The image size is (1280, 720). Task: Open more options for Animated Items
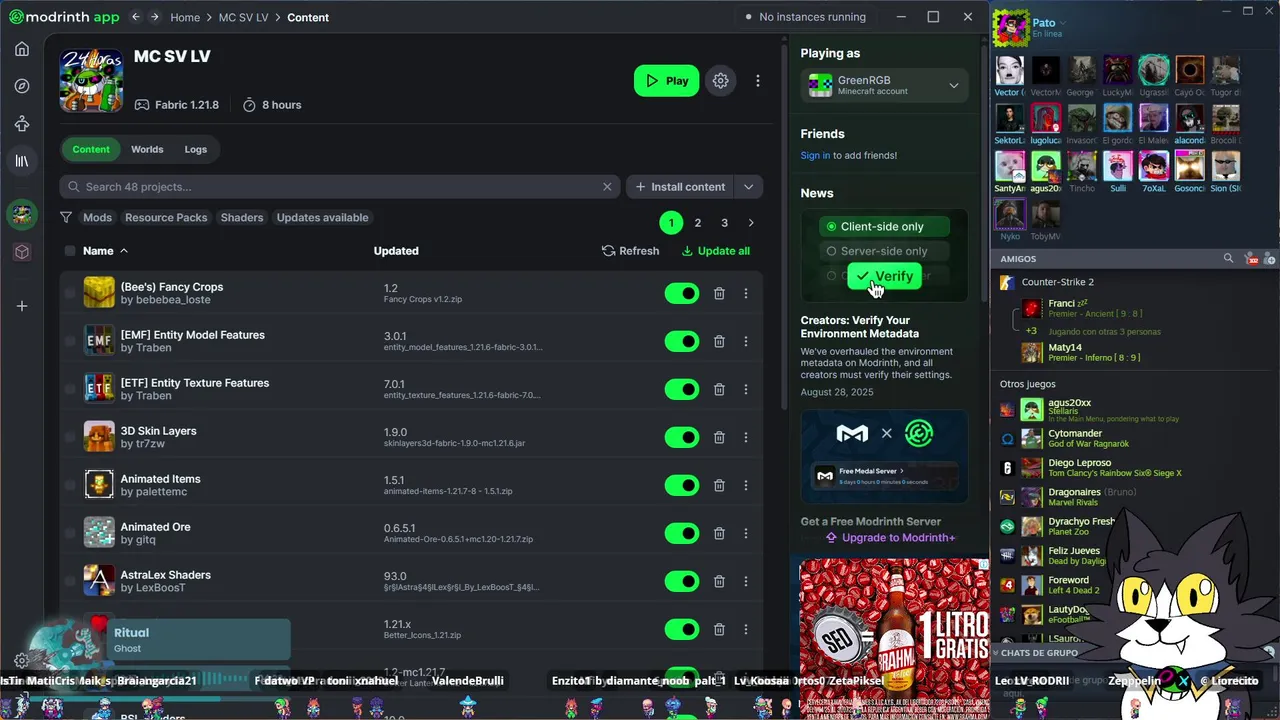[x=746, y=485]
